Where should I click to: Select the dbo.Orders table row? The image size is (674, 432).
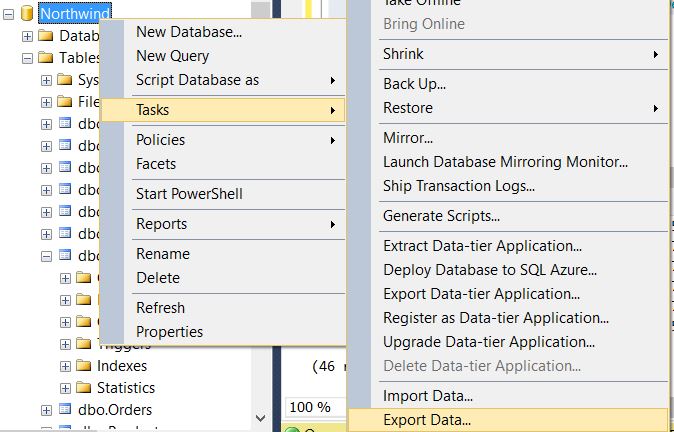[115, 410]
